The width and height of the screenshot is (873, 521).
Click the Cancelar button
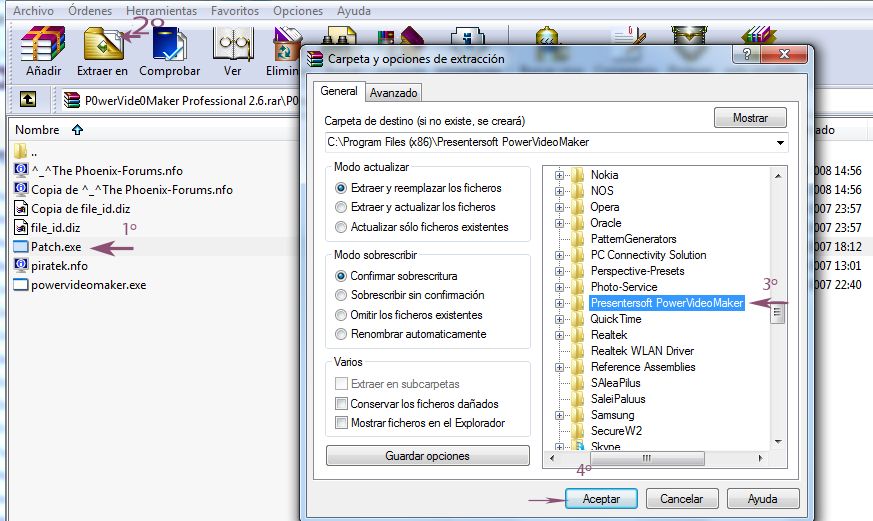(681, 499)
